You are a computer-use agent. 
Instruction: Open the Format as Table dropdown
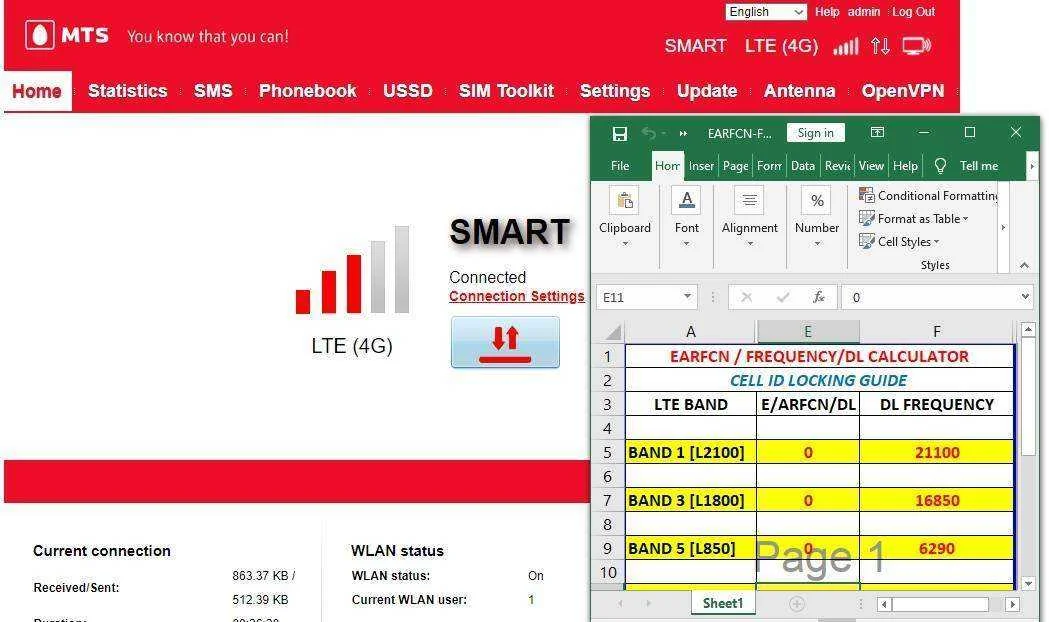(x=914, y=219)
